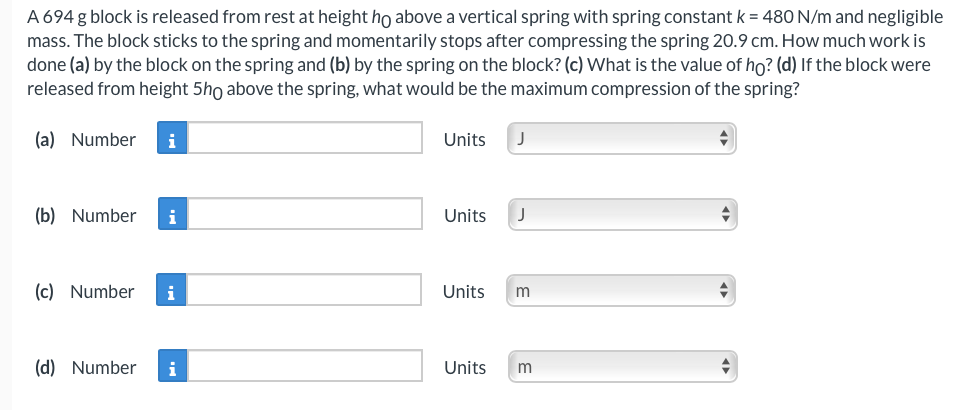Open the info icon for part (c)
Screen dimensions: 970x410
click(x=172, y=292)
